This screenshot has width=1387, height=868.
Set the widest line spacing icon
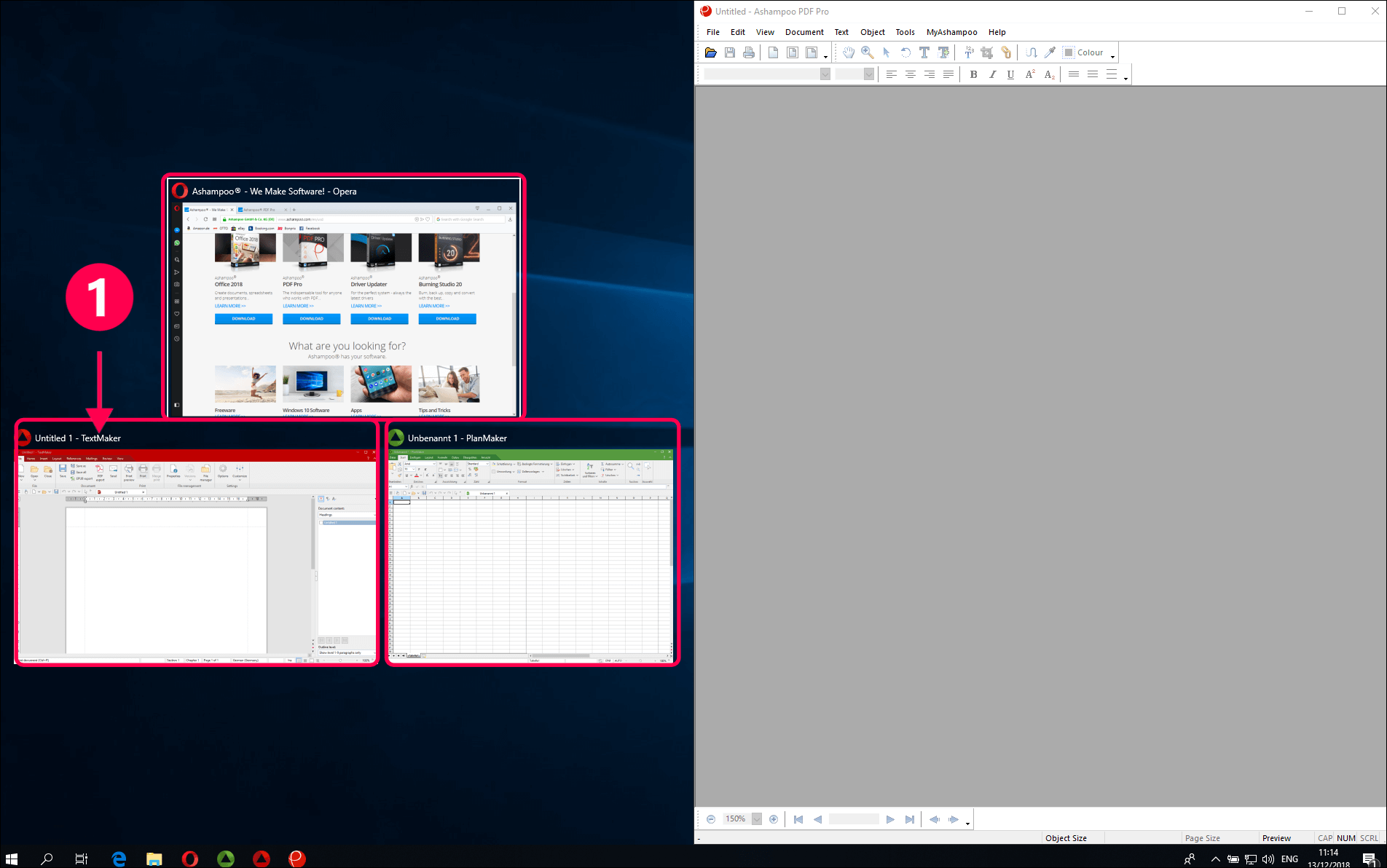(1112, 74)
